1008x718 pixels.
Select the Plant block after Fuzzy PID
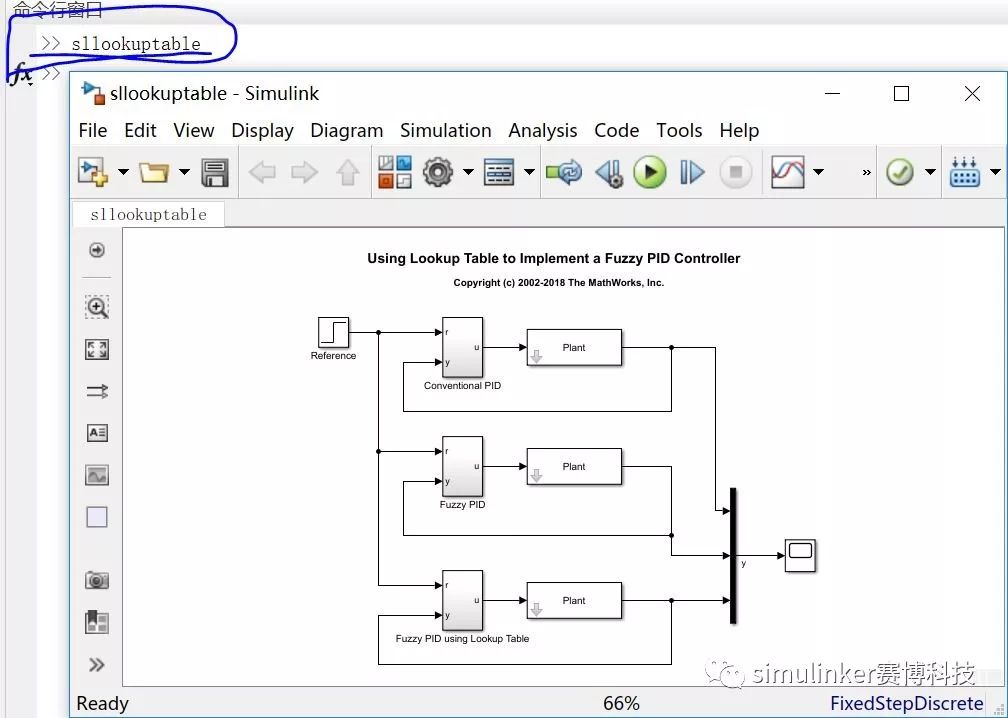(574, 466)
